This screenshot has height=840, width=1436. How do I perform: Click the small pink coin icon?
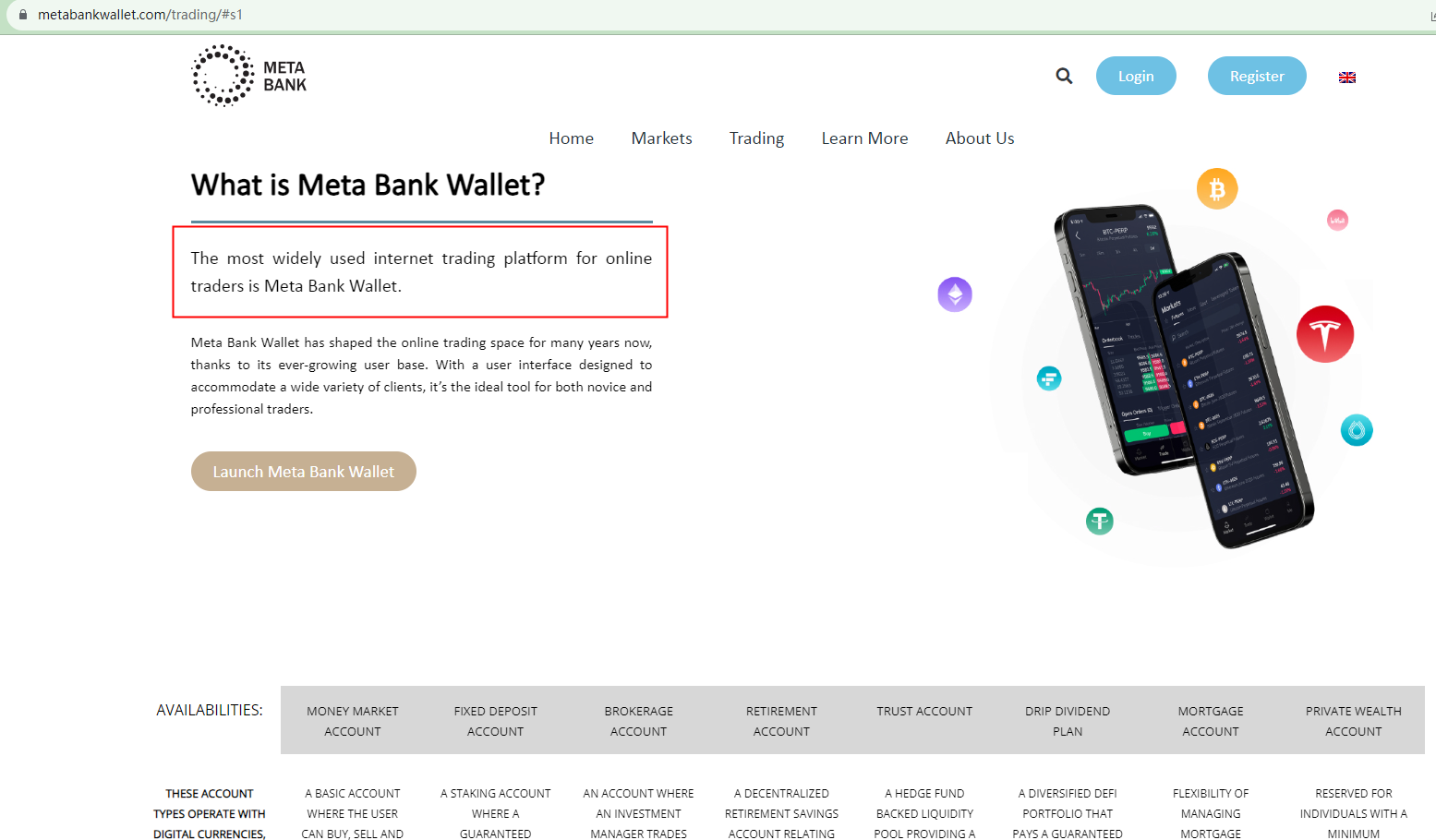(x=1337, y=220)
